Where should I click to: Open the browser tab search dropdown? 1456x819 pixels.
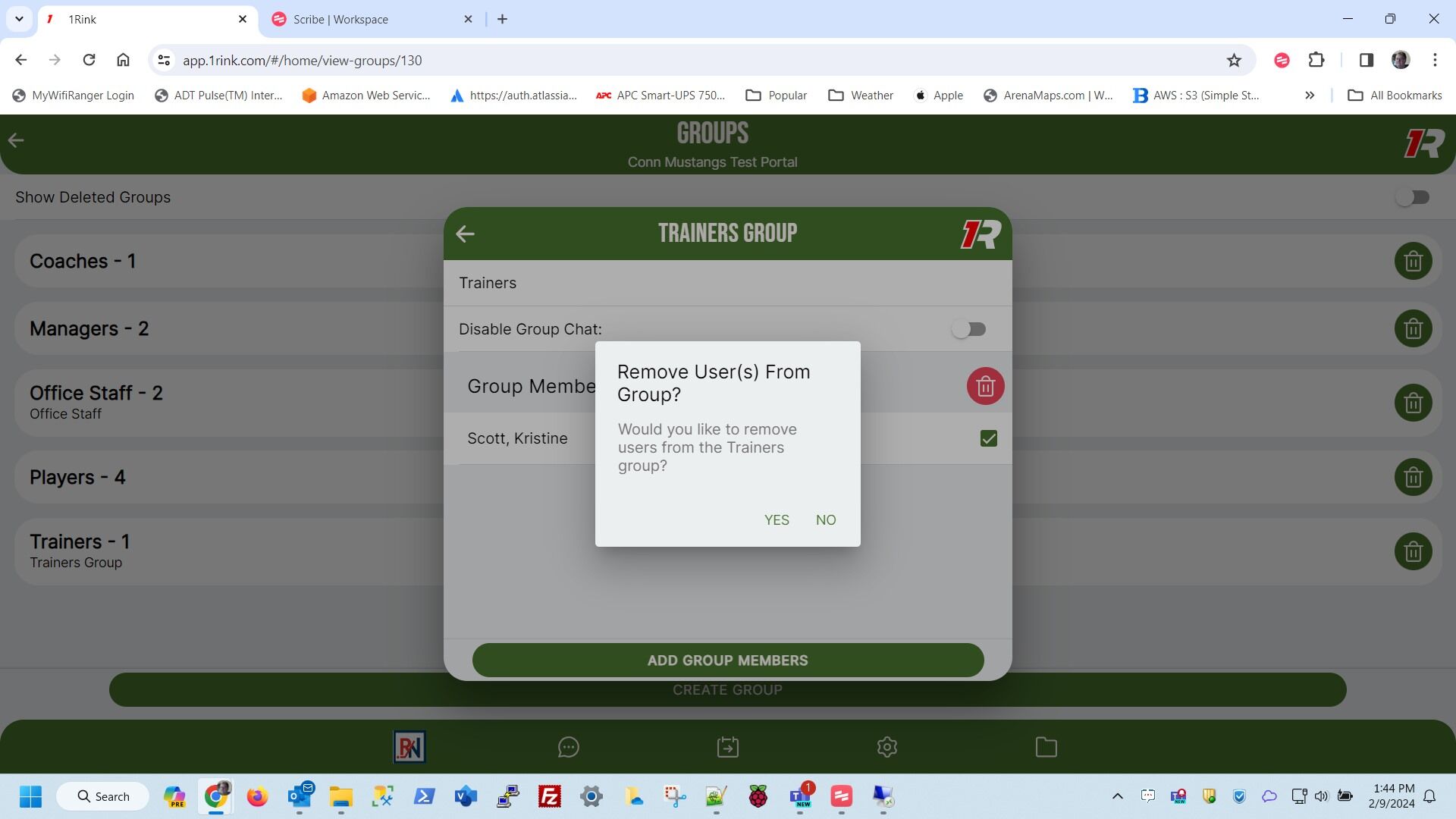[19, 19]
